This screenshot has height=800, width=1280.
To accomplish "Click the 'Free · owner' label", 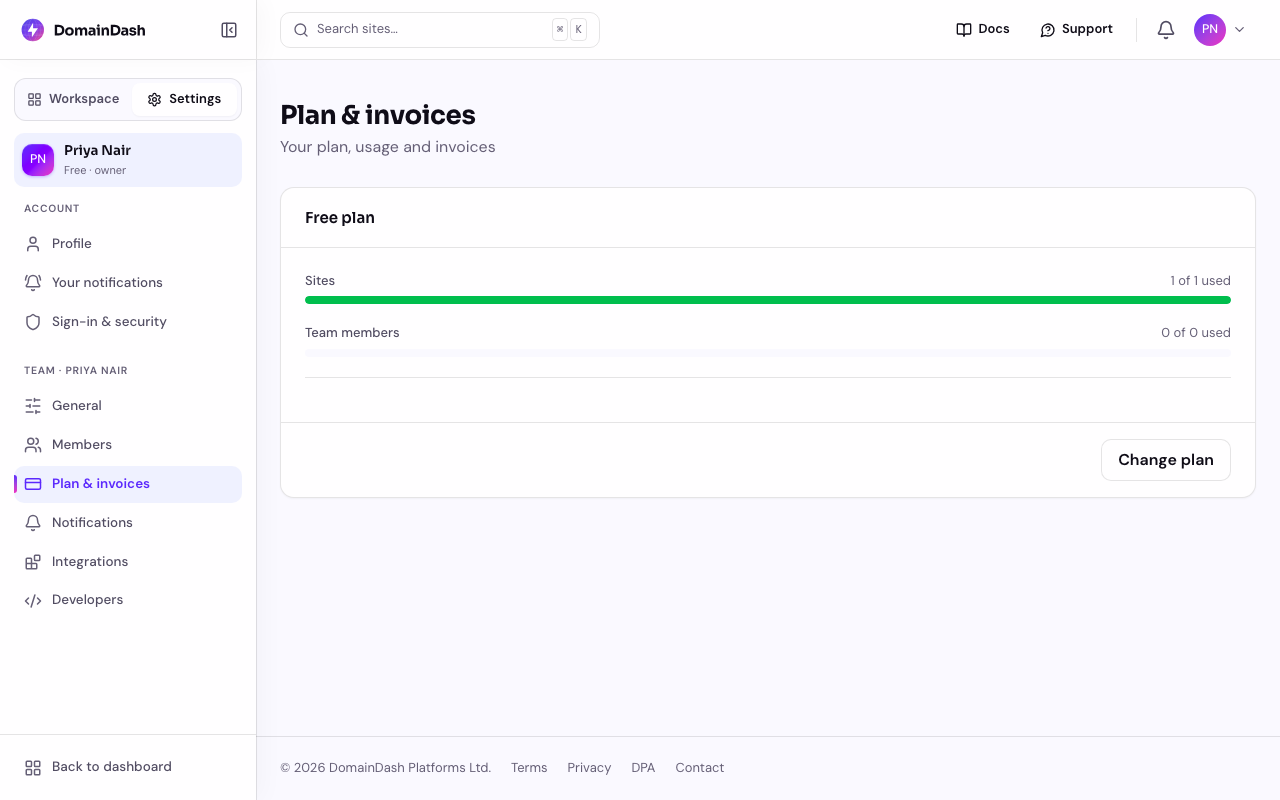I will click(95, 171).
